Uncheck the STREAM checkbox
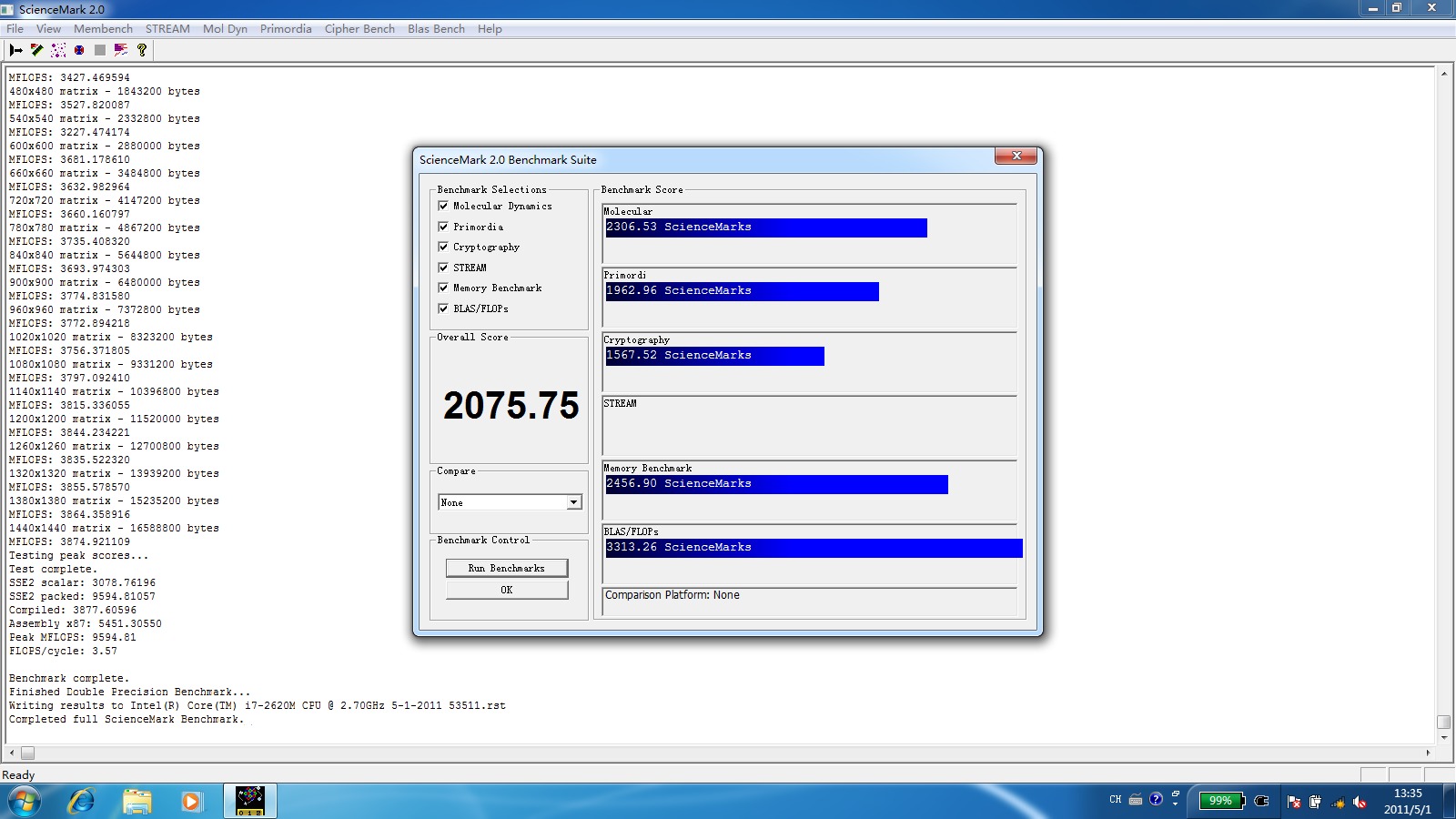This screenshot has width=1456, height=819. pos(443,268)
